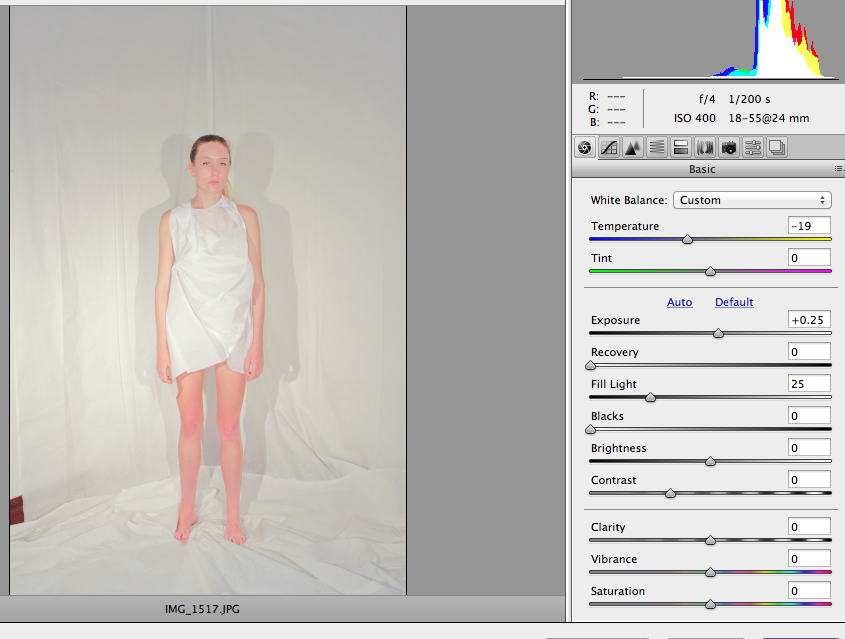Click the Fill Light slider handle

(650, 397)
